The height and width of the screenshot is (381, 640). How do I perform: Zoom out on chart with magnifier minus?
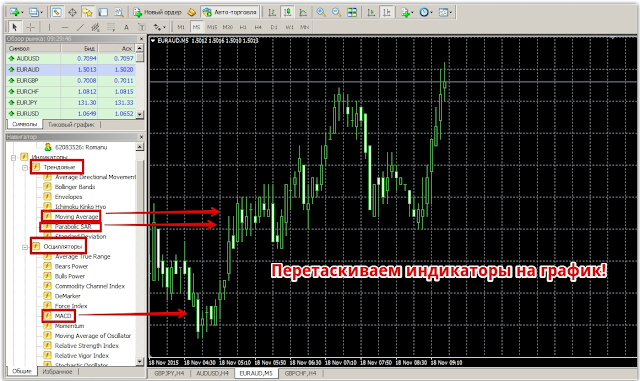[x=336, y=12]
